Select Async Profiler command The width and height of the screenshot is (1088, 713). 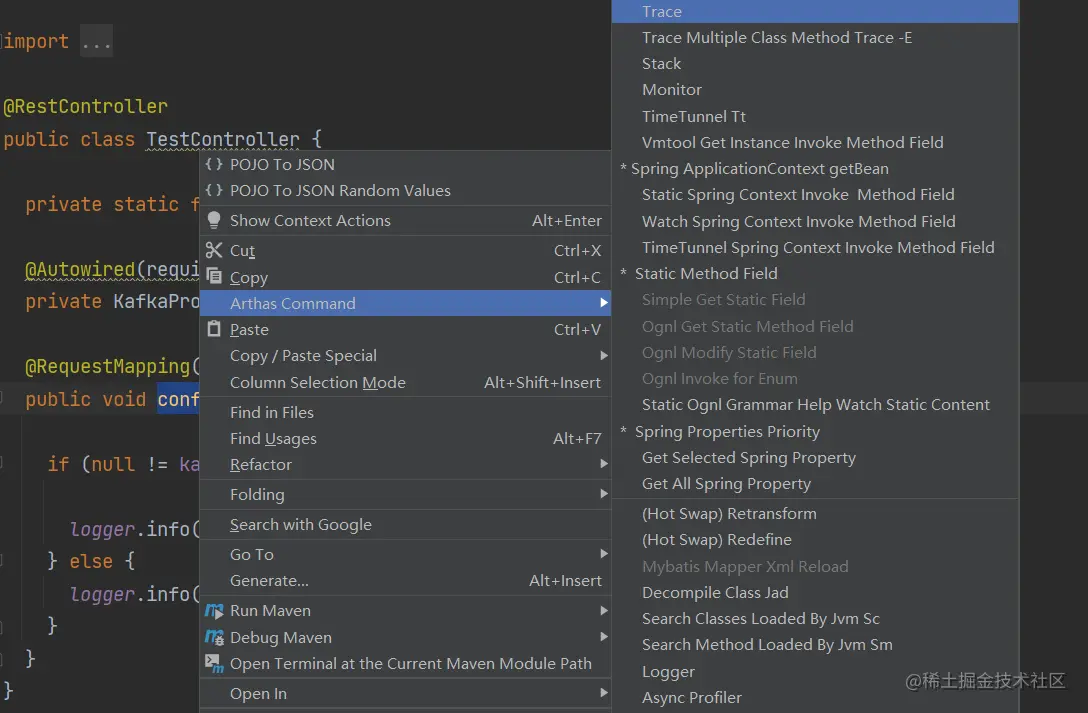click(815, 698)
